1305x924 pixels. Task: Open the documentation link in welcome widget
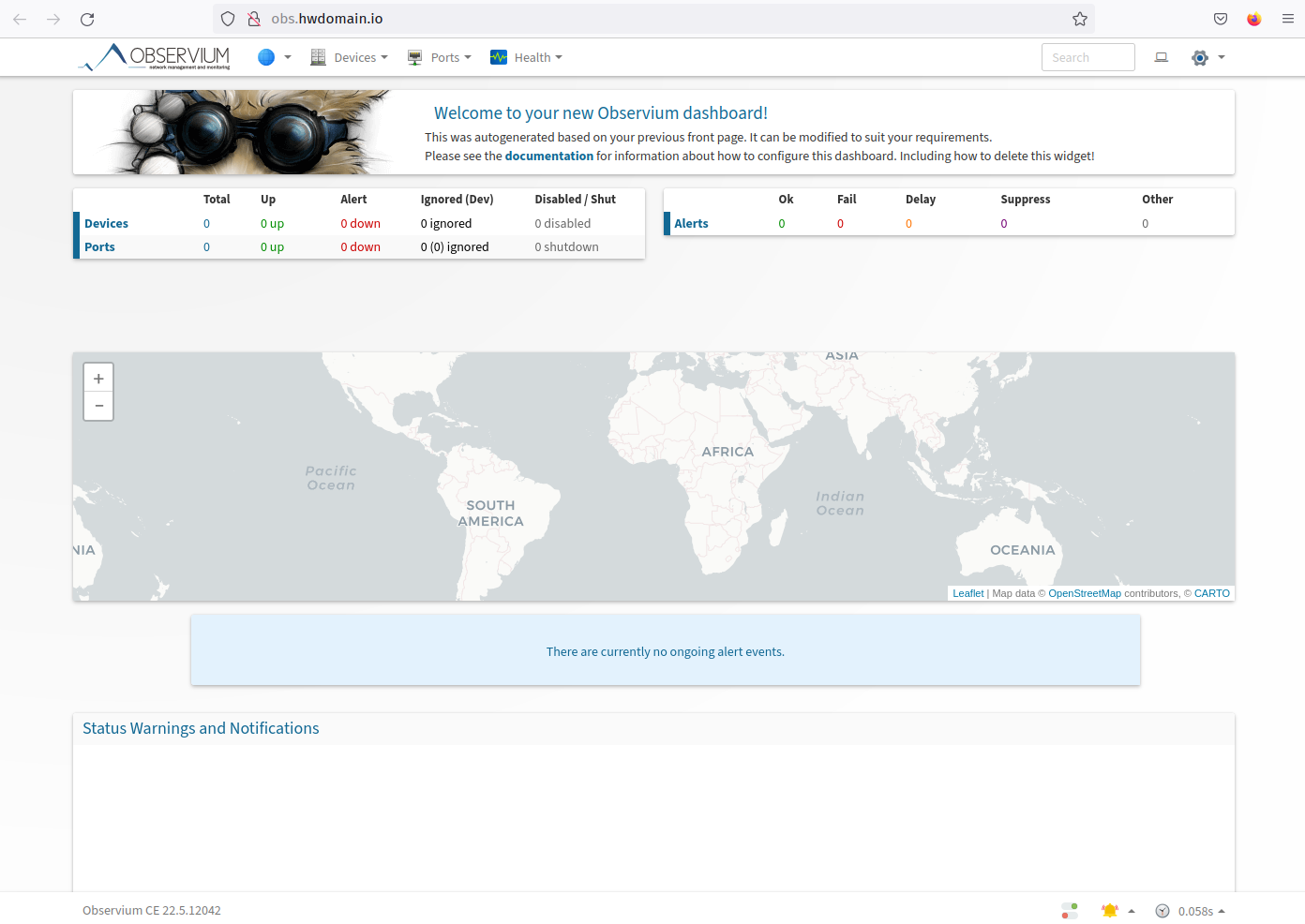click(x=548, y=156)
